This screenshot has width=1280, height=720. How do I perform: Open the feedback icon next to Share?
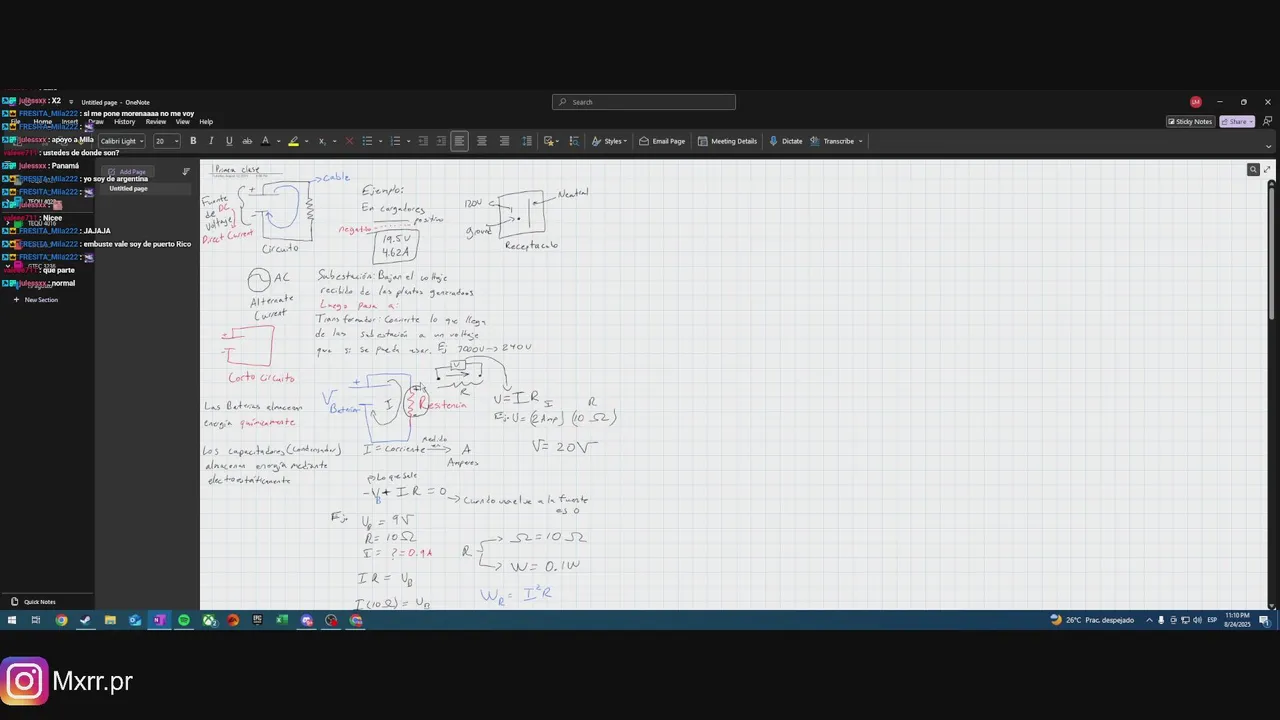(x=1267, y=122)
